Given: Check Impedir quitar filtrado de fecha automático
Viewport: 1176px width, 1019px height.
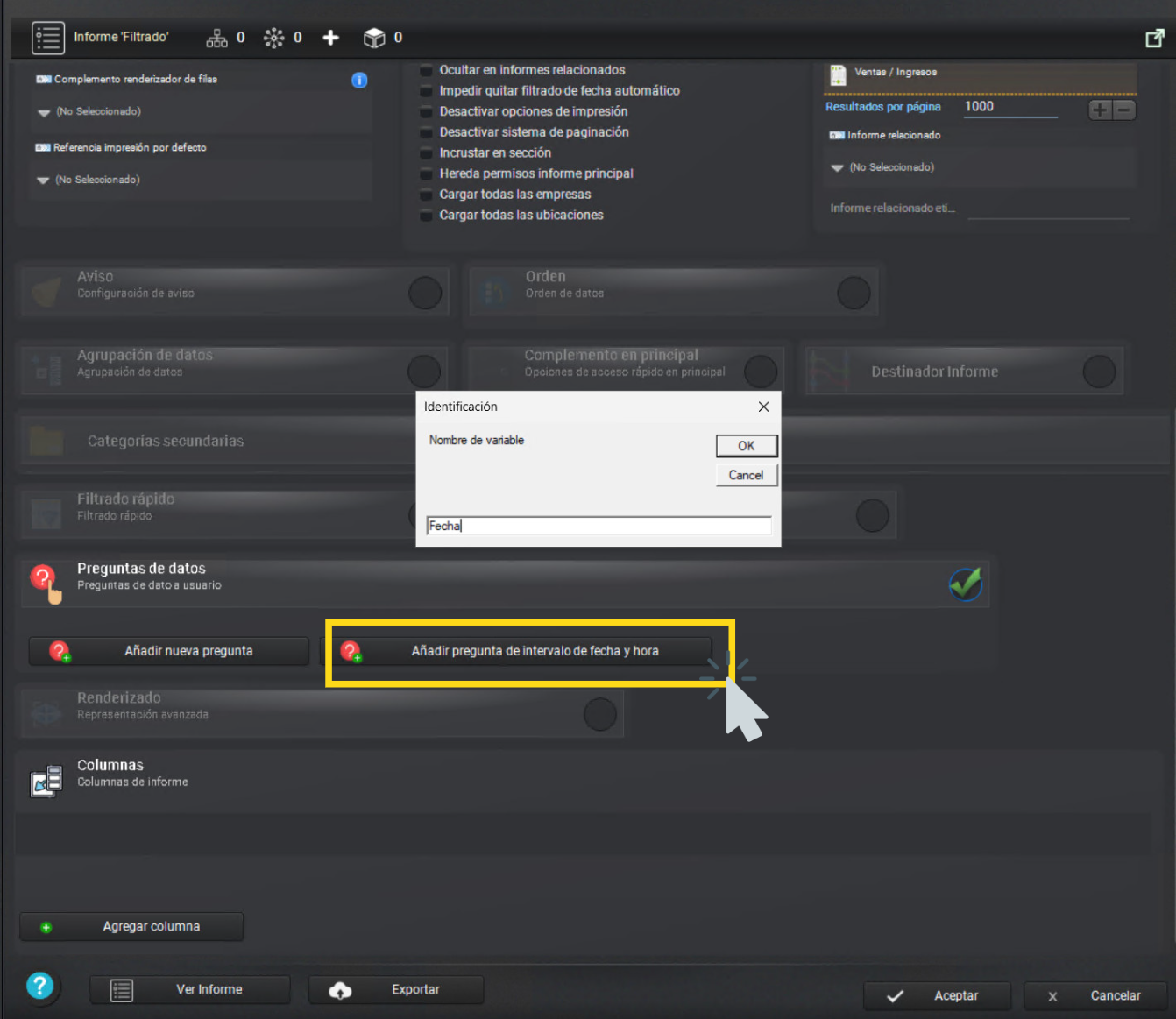Looking at the screenshot, I should pyautogui.click(x=426, y=91).
